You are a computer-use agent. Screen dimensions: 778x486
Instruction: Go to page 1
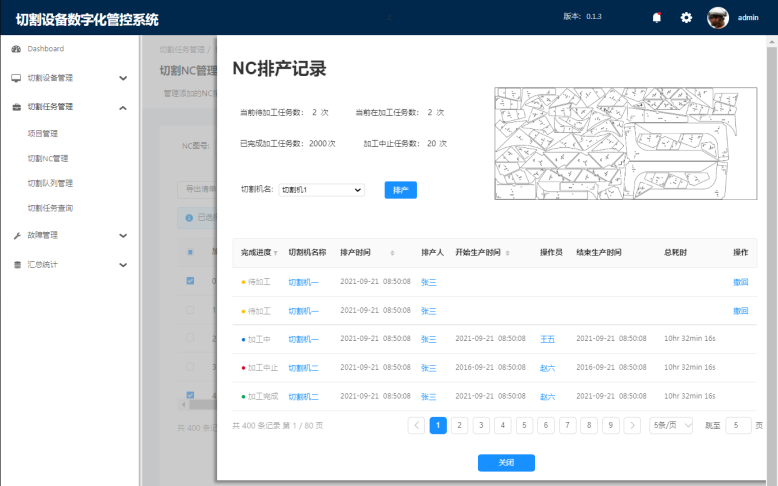pyautogui.click(x=438, y=425)
